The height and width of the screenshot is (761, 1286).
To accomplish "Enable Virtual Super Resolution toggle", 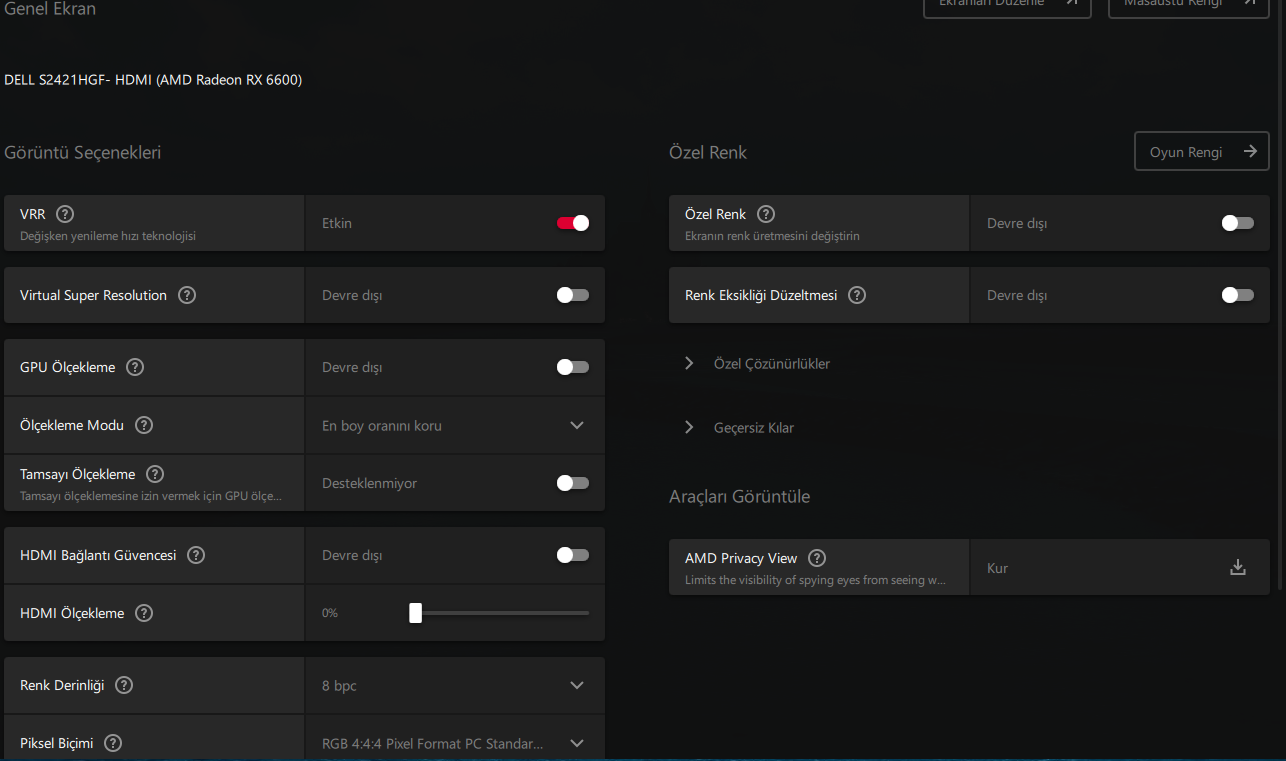I will click(x=573, y=295).
